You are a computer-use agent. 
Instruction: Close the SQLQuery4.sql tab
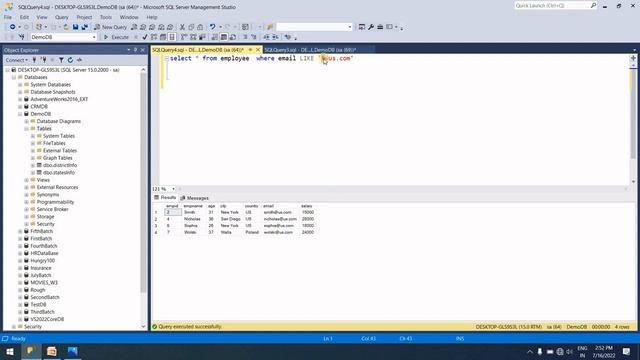[x=258, y=49]
